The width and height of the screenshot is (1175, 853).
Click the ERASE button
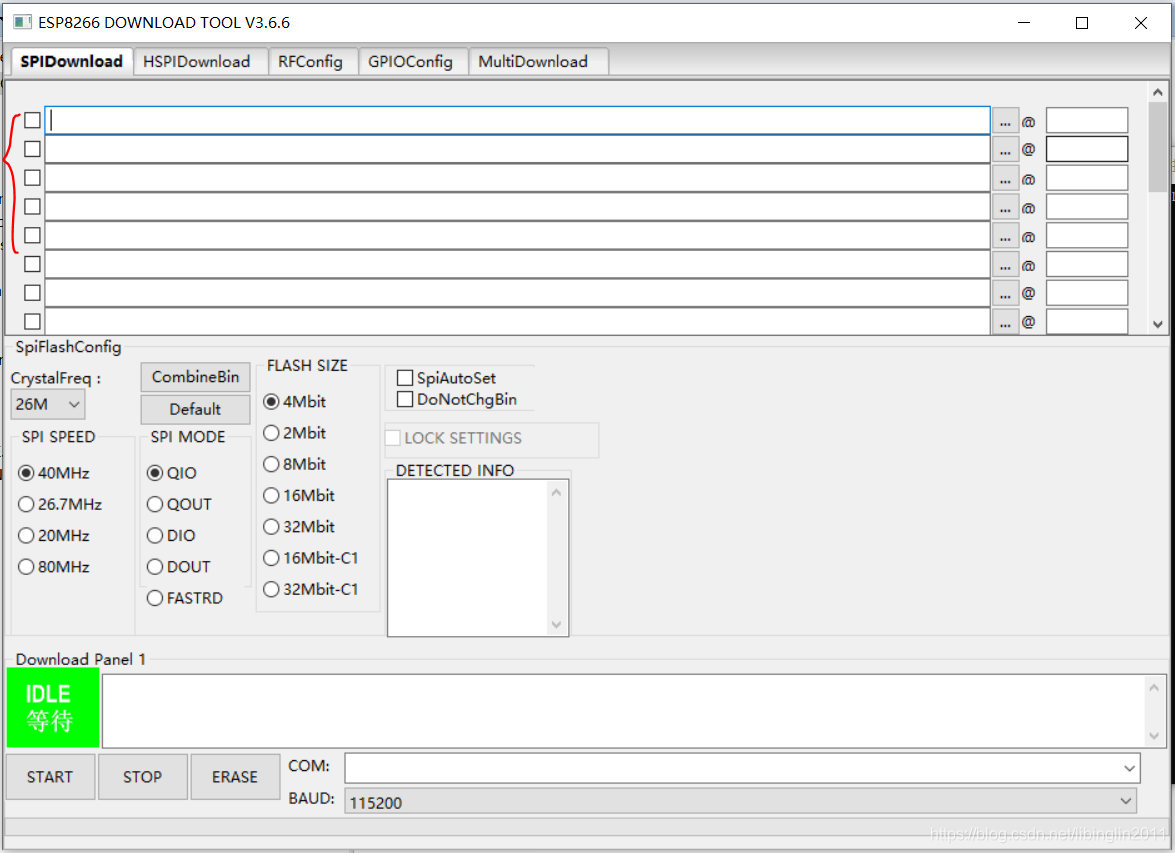click(235, 777)
